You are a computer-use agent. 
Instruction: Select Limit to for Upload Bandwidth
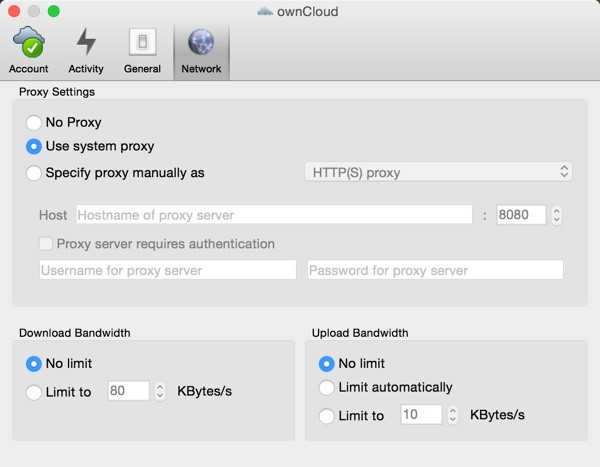pos(326,416)
